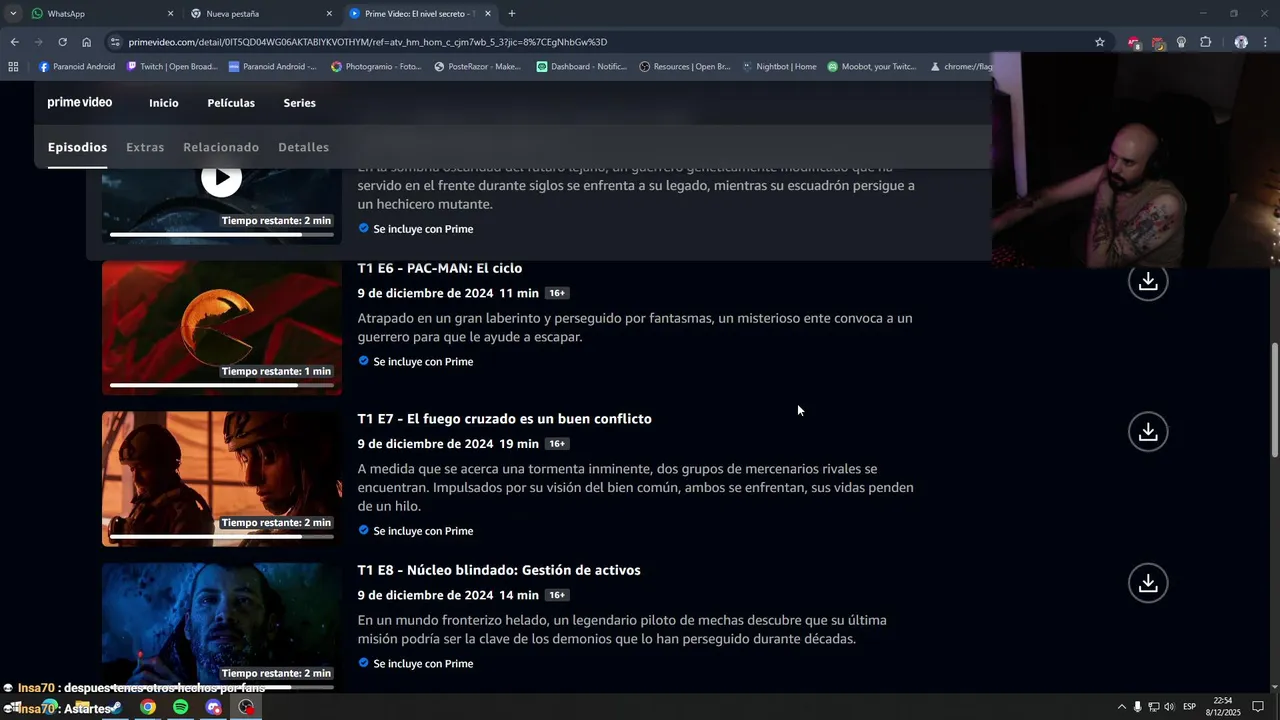Viewport: 1280px width, 720px height.
Task: Play the partially visible top episode
Action: pyautogui.click(x=221, y=179)
